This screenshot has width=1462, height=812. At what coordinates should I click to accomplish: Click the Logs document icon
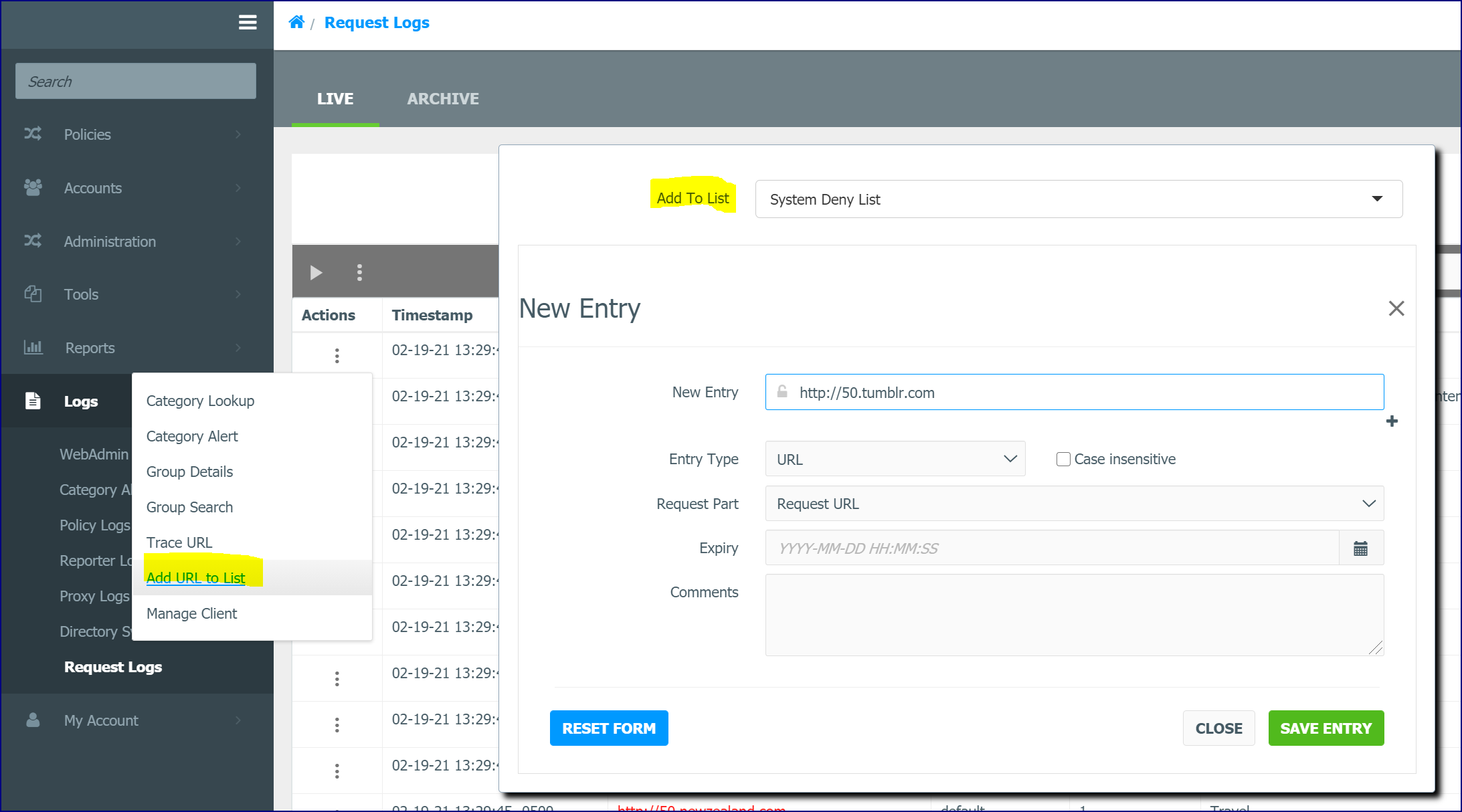coord(33,401)
